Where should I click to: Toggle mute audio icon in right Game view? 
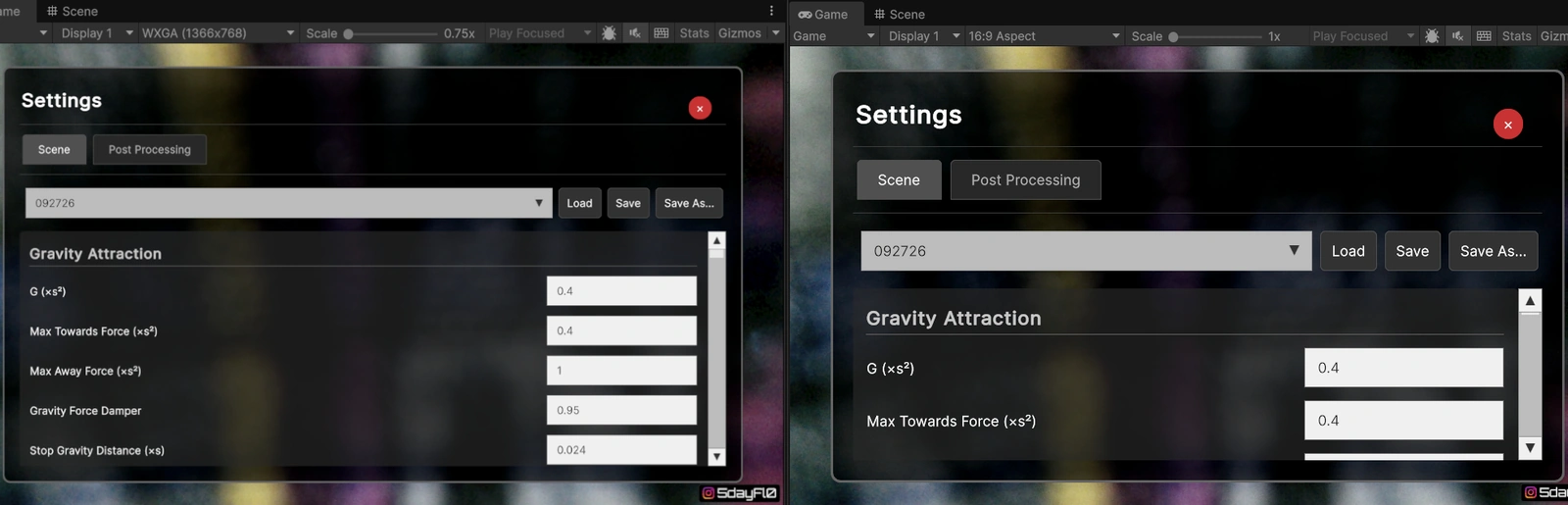1458,36
